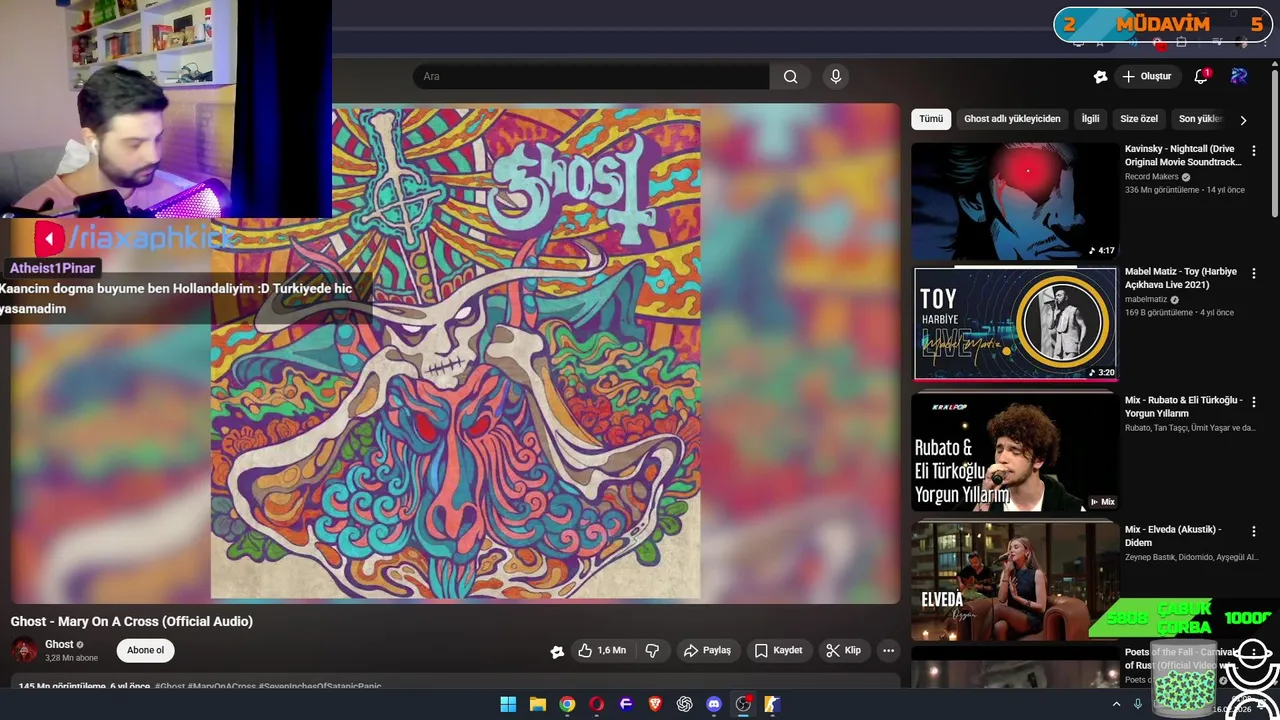Click the taskbar microphone tray icon
Screen dimensions: 1280x720
pyautogui.click(x=1138, y=704)
